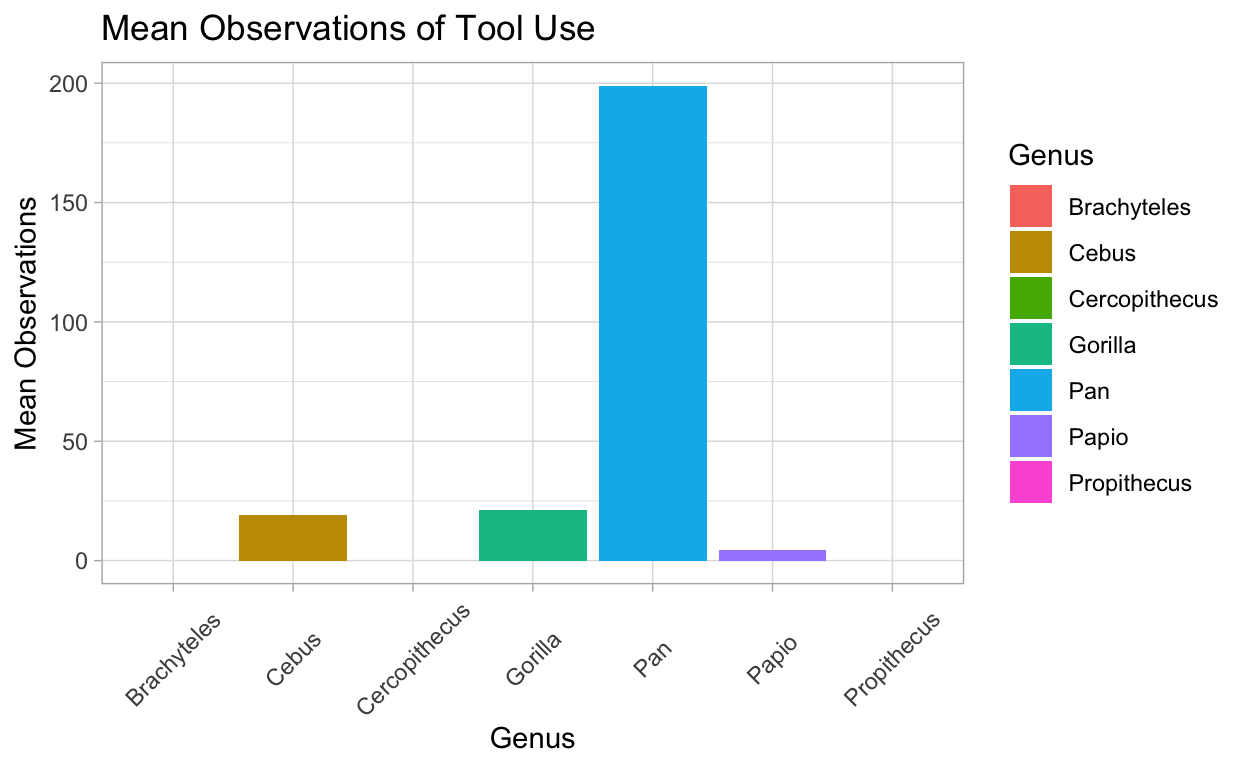
Task: Select the blue Pan legend swatch
Action: 1031,391
